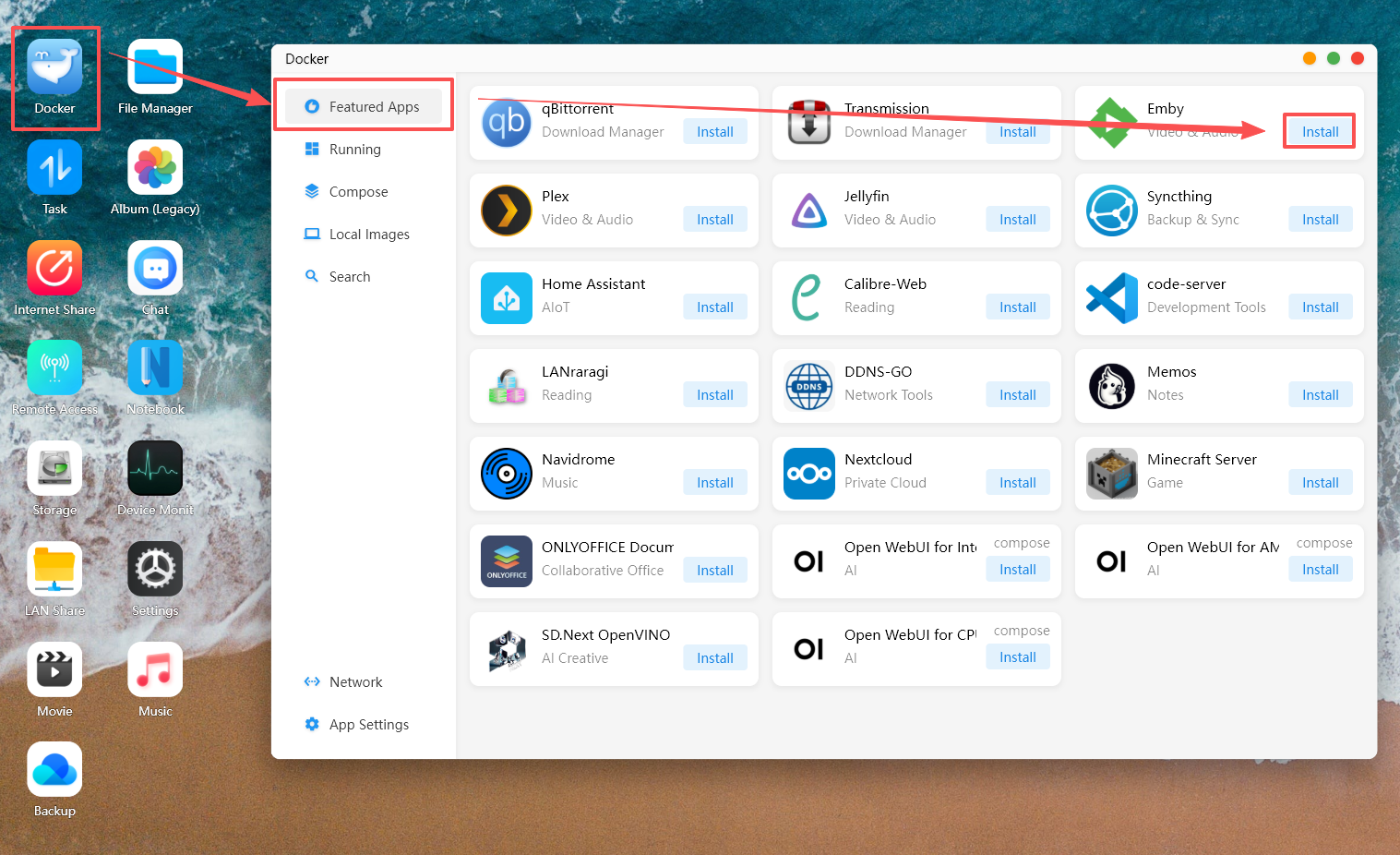Install DDNS-GO
This screenshot has height=855, width=1400.
1018,394
